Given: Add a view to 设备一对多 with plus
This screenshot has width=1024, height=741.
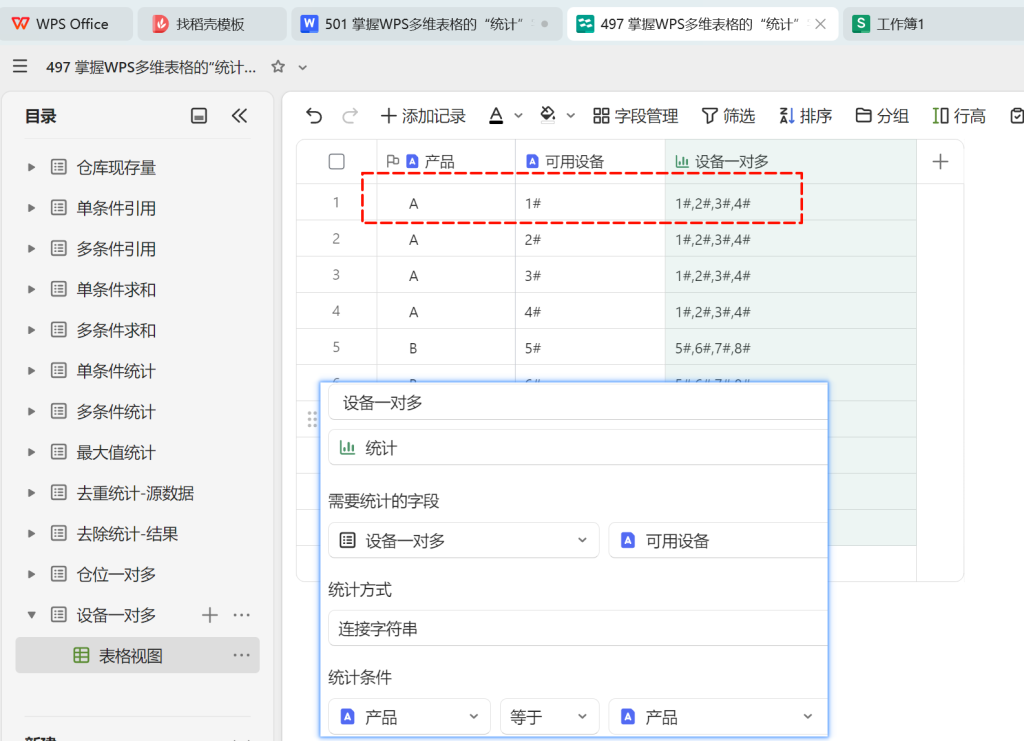Looking at the screenshot, I should coord(210,615).
